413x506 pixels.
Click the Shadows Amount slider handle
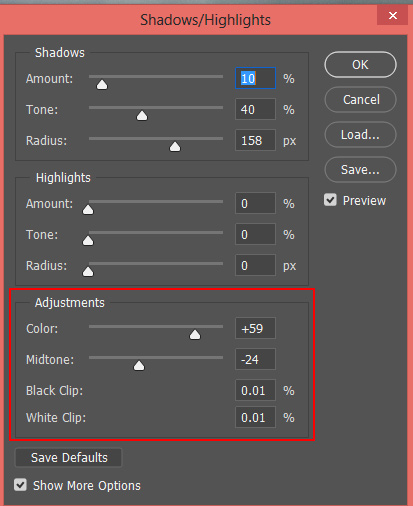point(102,85)
